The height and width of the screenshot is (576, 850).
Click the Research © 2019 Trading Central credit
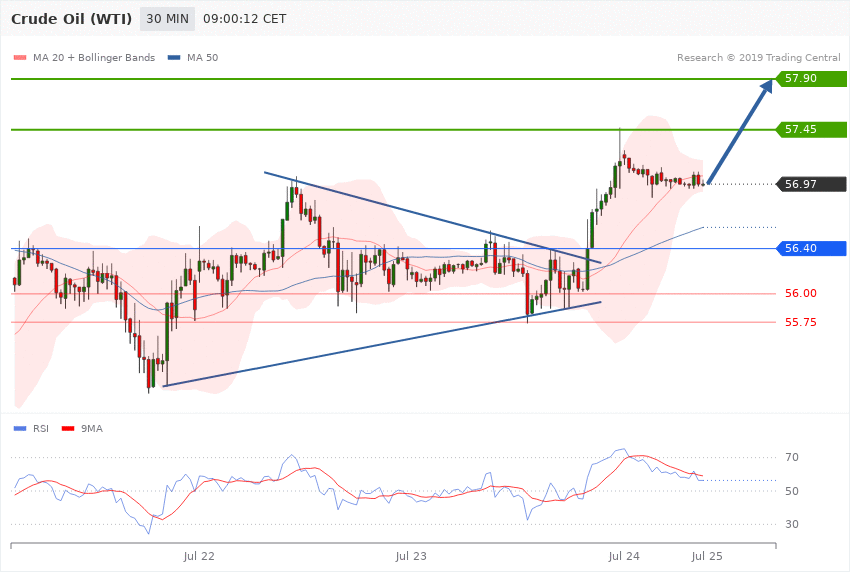pos(758,57)
